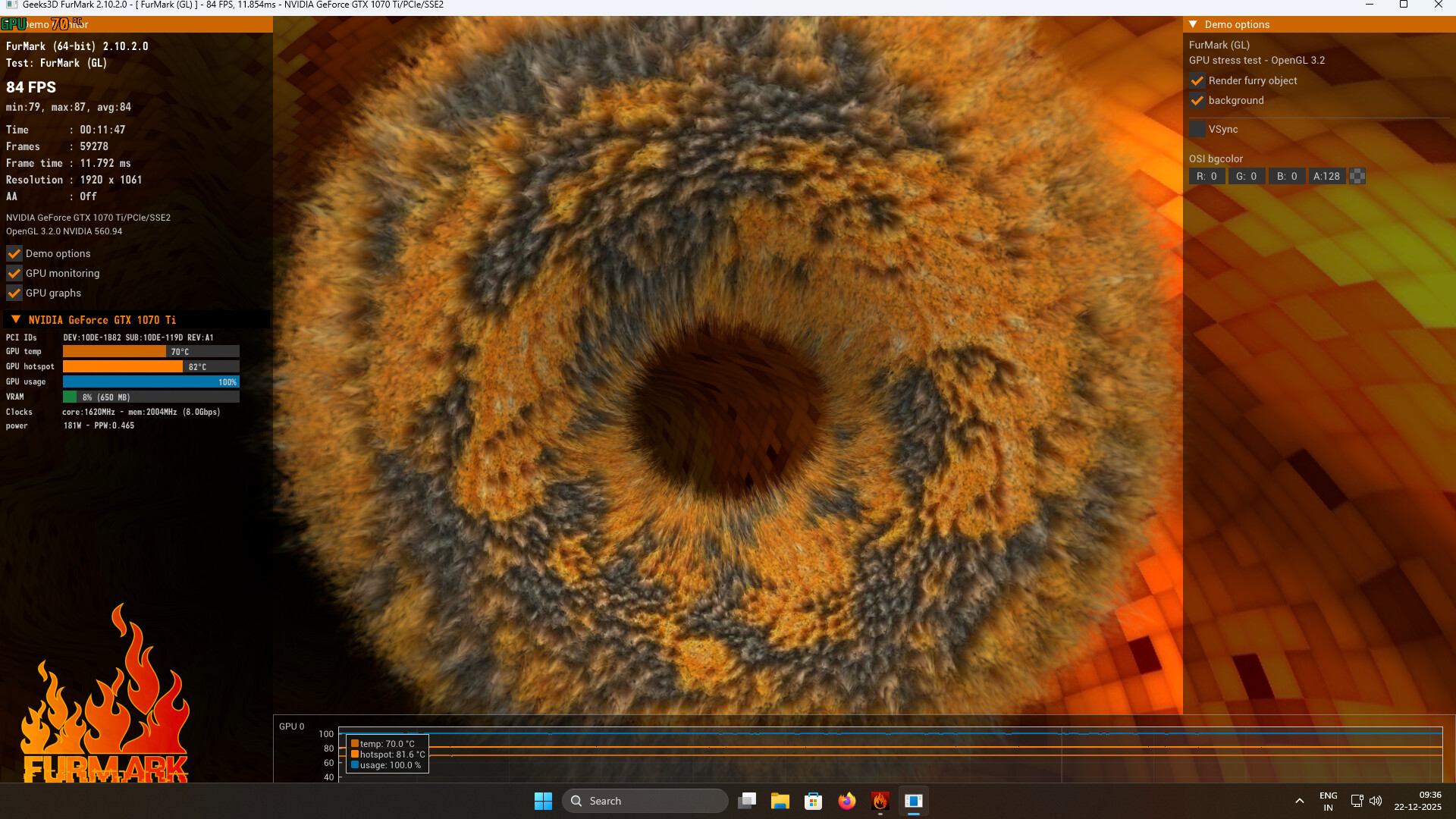Viewport: 1456px width, 819px height.
Task: Show hidden system tray icons chevron
Action: 1299,801
